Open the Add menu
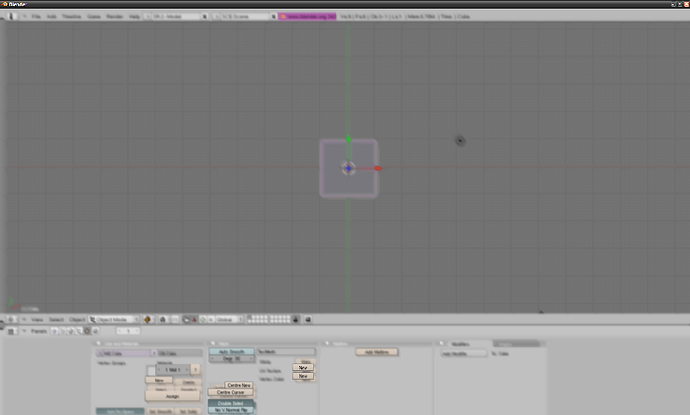 click(x=51, y=16)
